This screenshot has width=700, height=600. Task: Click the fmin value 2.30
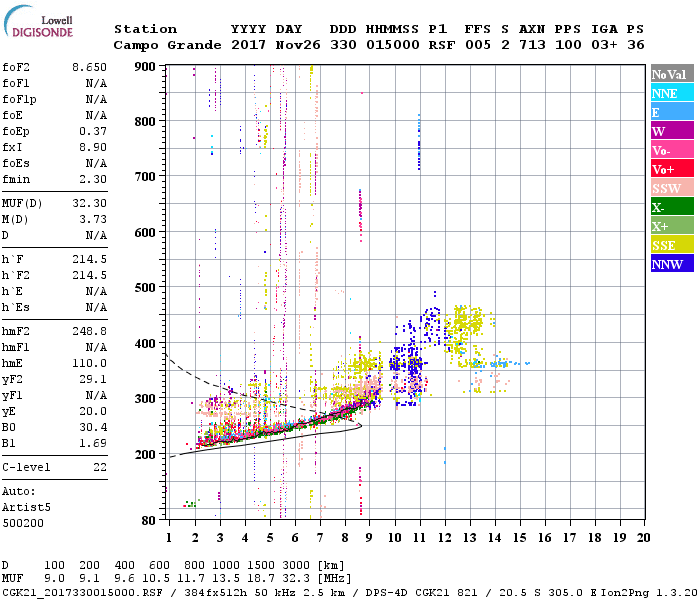(93, 179)
